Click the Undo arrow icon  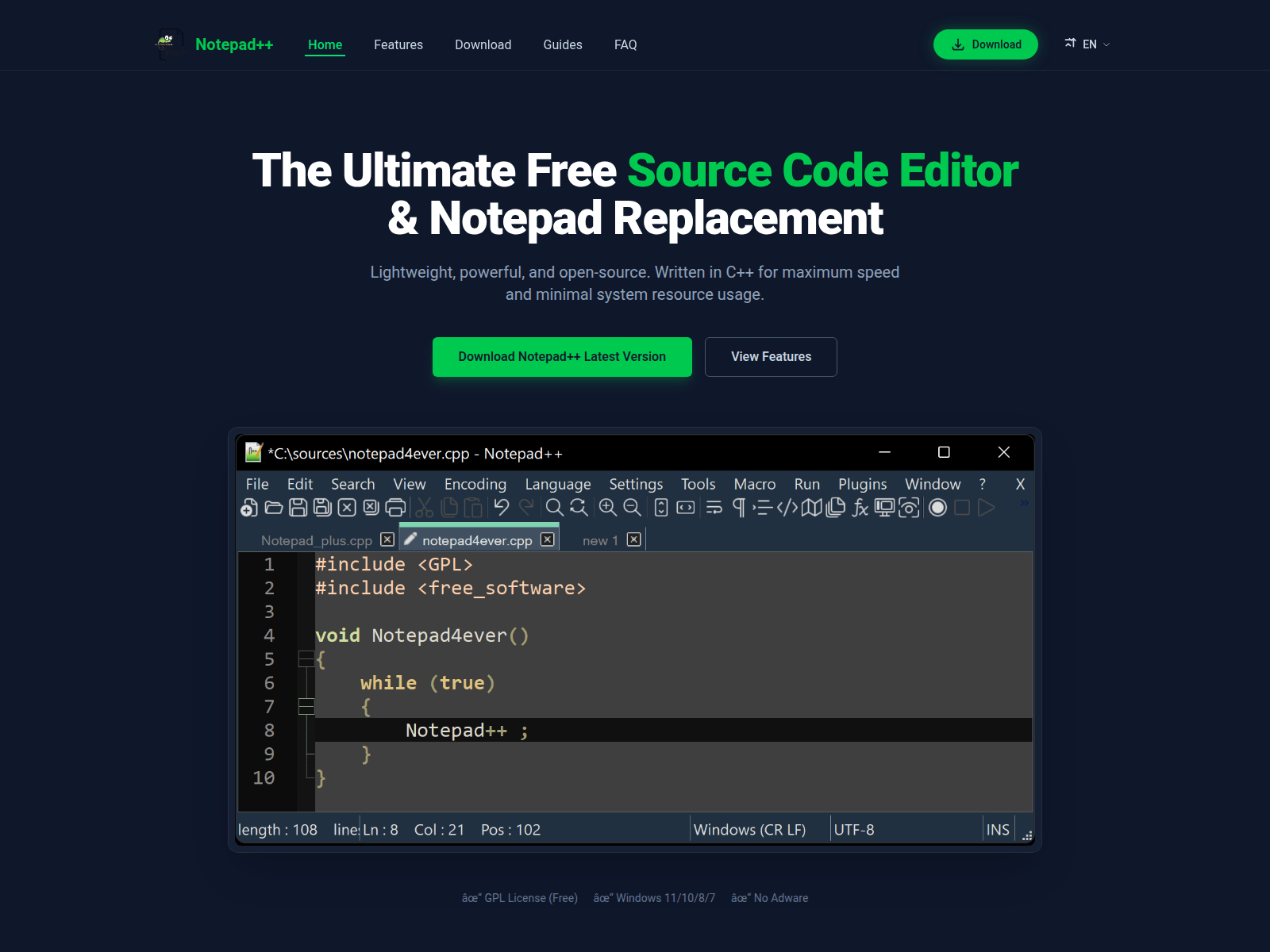tap(502, 508)
